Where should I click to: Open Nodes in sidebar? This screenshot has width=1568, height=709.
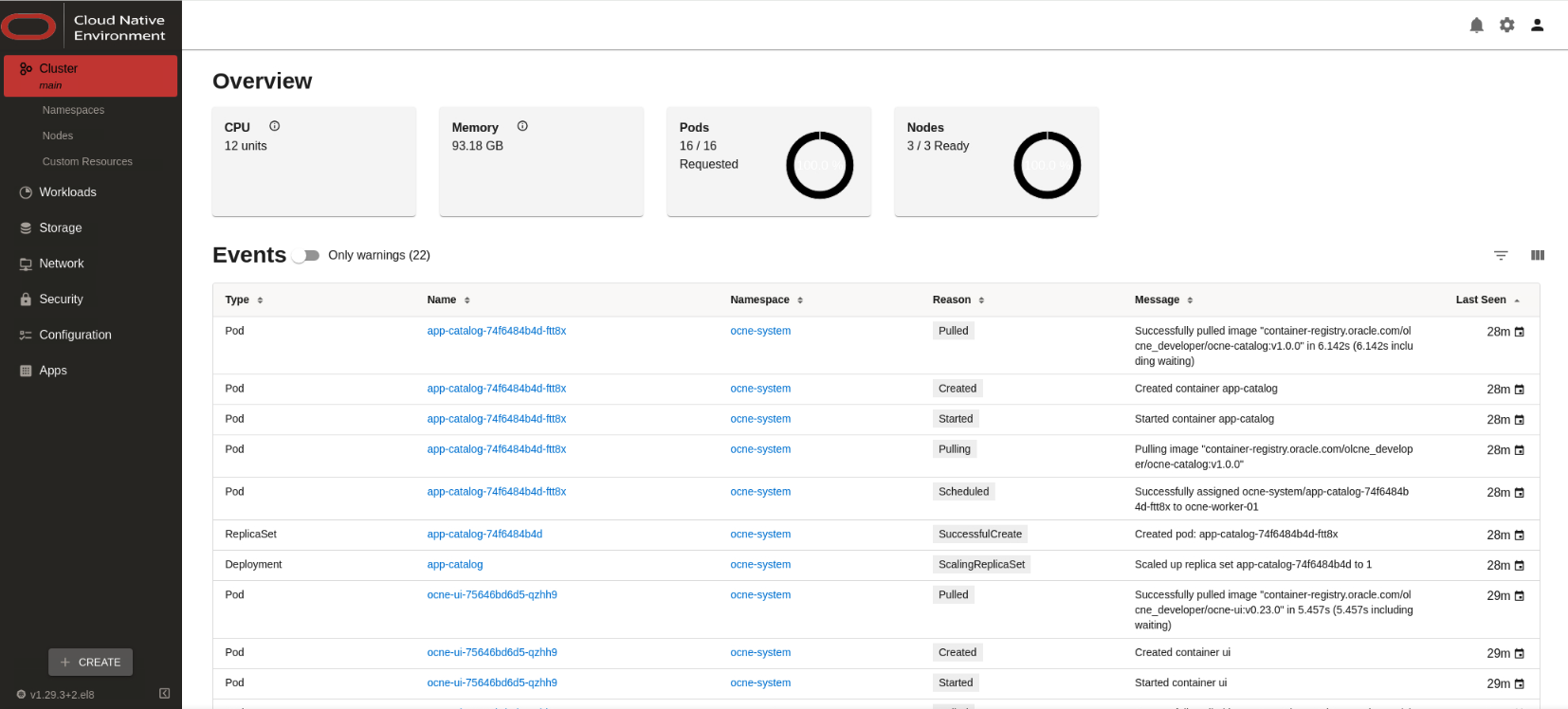click(x=58, y=136)
